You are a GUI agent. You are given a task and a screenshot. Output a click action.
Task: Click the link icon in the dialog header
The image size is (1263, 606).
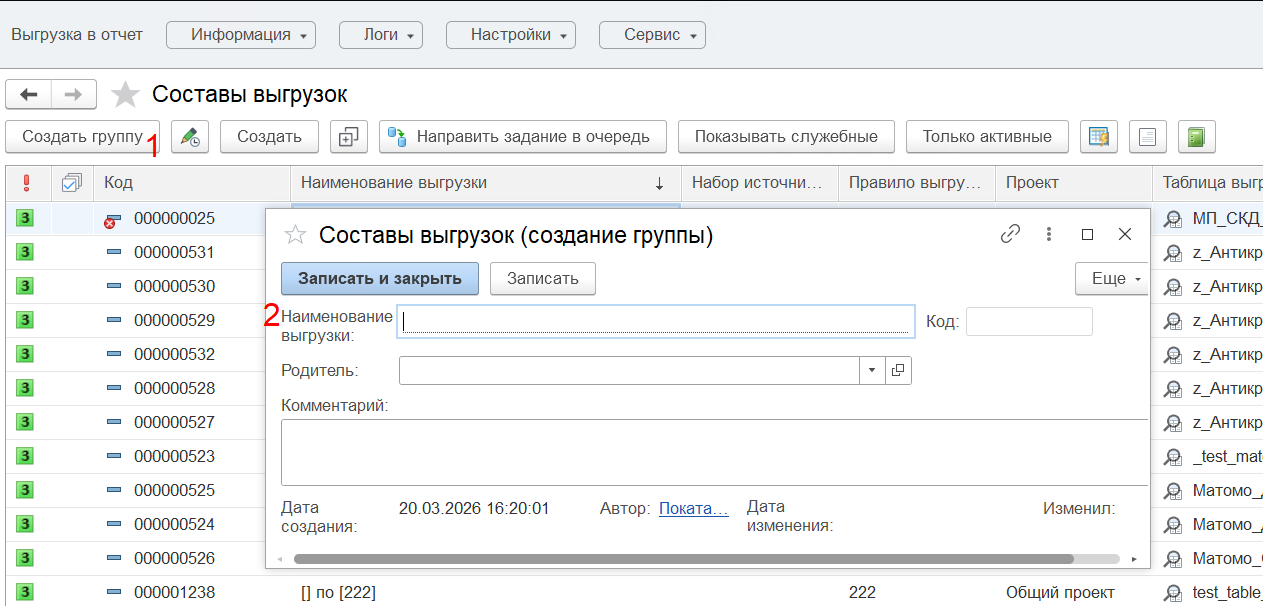coord(1010,234)
